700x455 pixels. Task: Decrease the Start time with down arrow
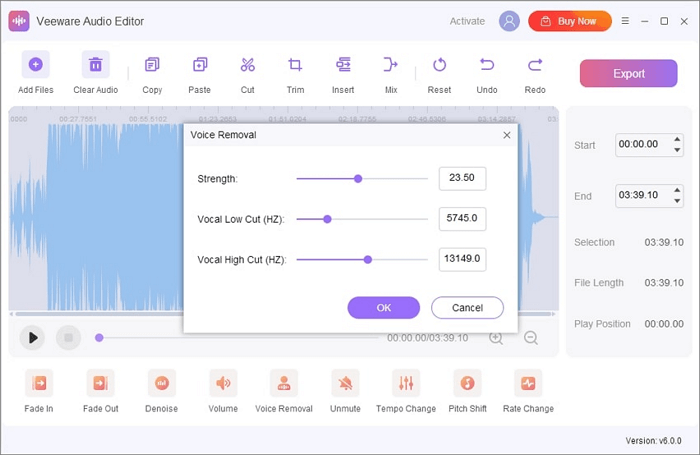point(677,150)
